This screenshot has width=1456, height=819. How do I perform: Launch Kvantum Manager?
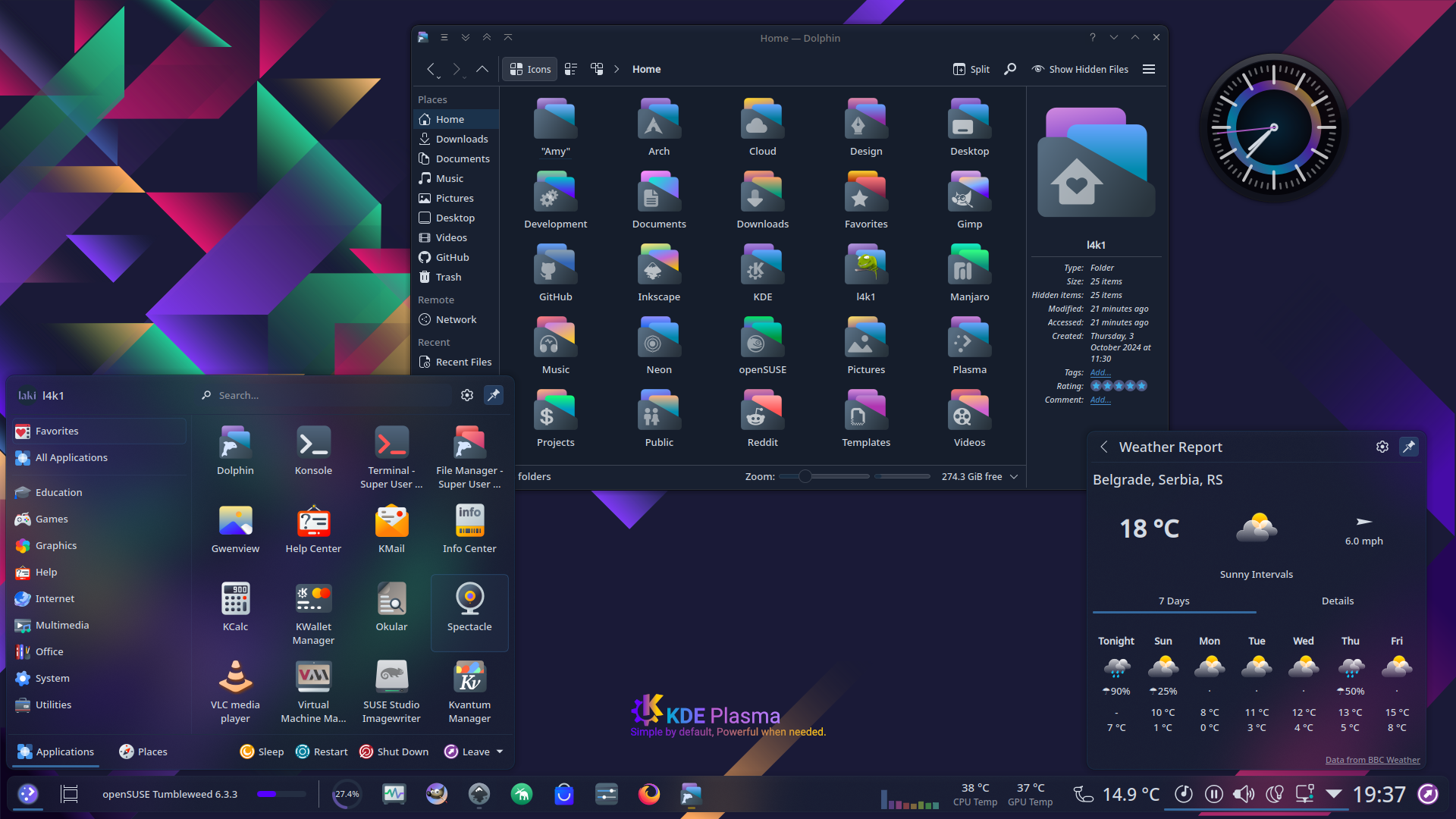click(x=469, y=691)
